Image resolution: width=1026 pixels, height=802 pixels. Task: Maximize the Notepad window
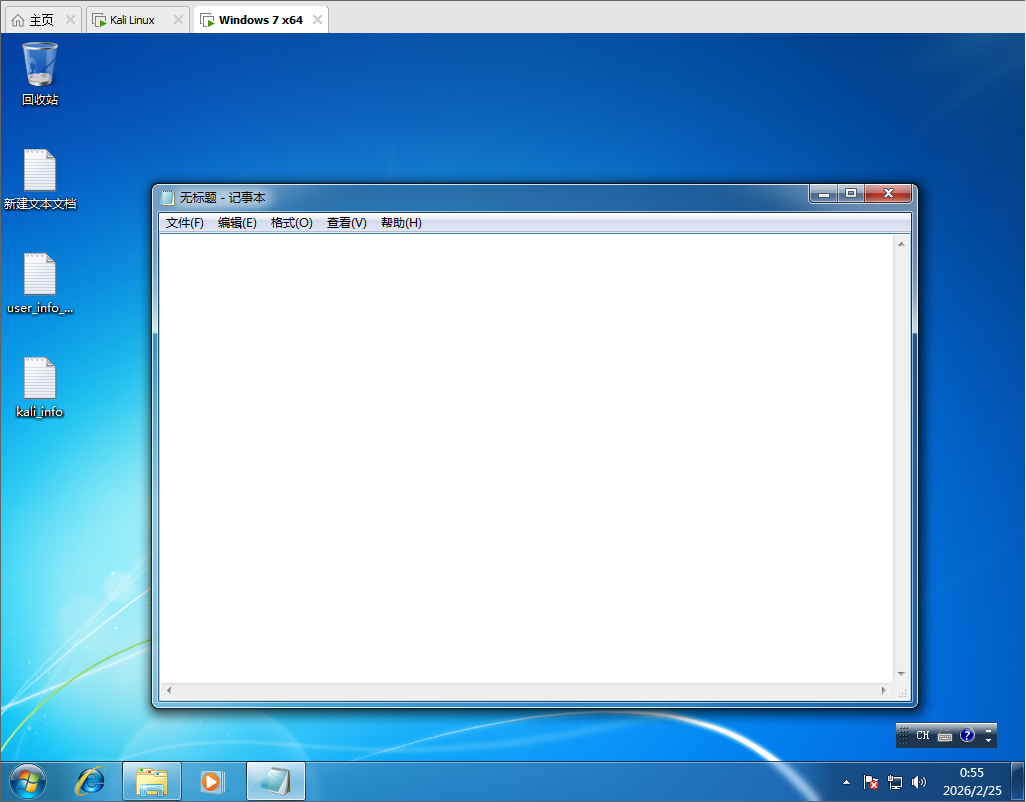tap(851, 194)
